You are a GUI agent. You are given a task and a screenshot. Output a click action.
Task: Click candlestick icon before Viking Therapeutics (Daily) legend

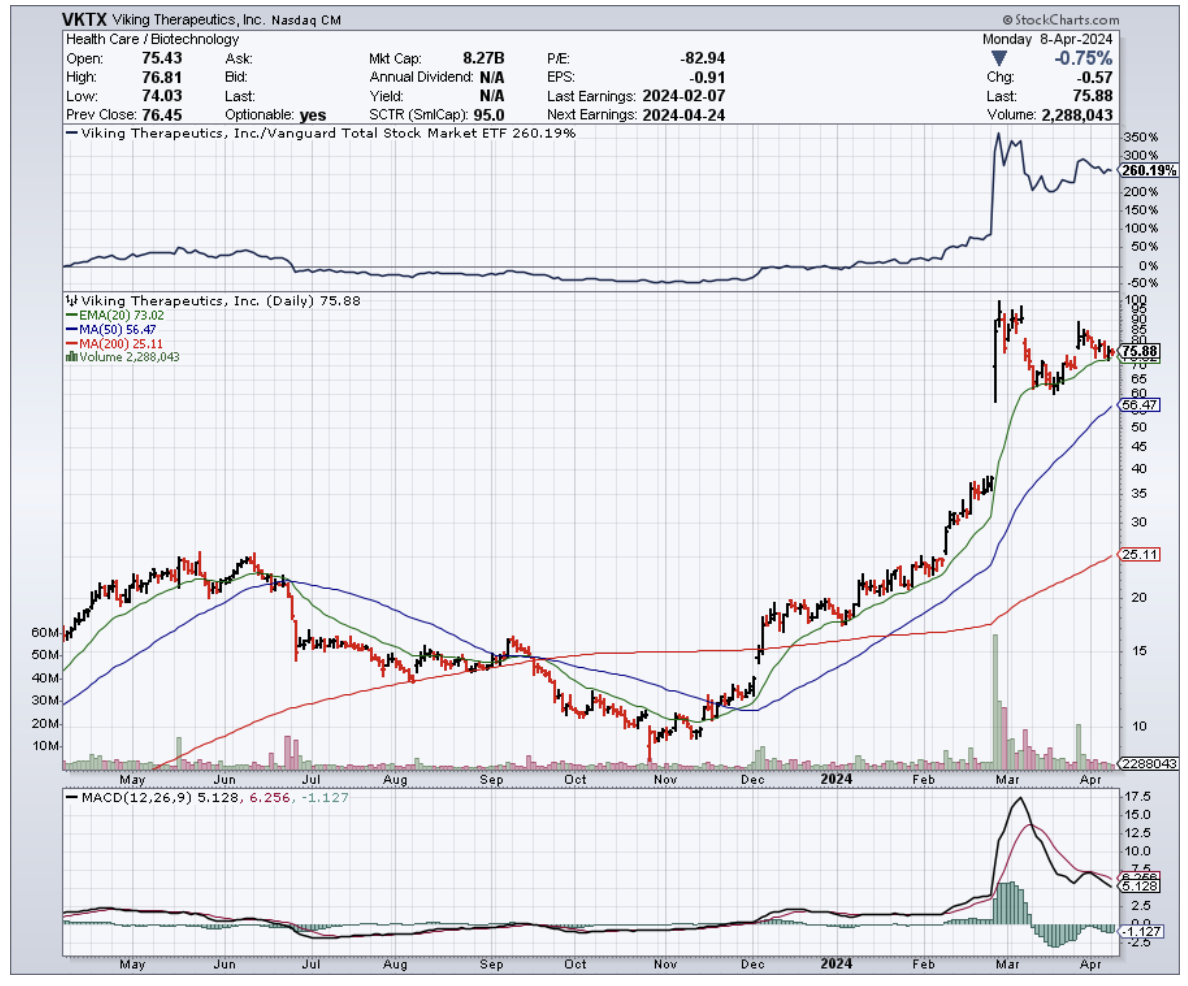click(70, 300)
